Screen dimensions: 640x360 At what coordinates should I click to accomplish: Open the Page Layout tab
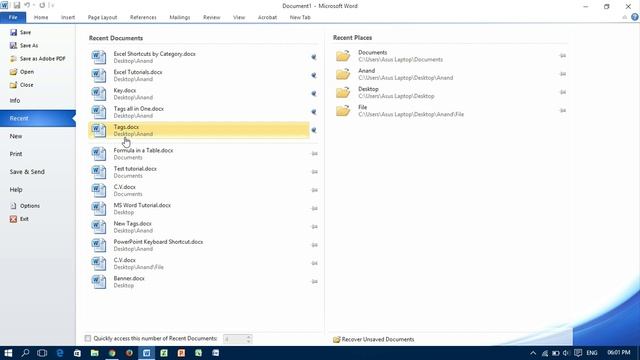(102, 17)
